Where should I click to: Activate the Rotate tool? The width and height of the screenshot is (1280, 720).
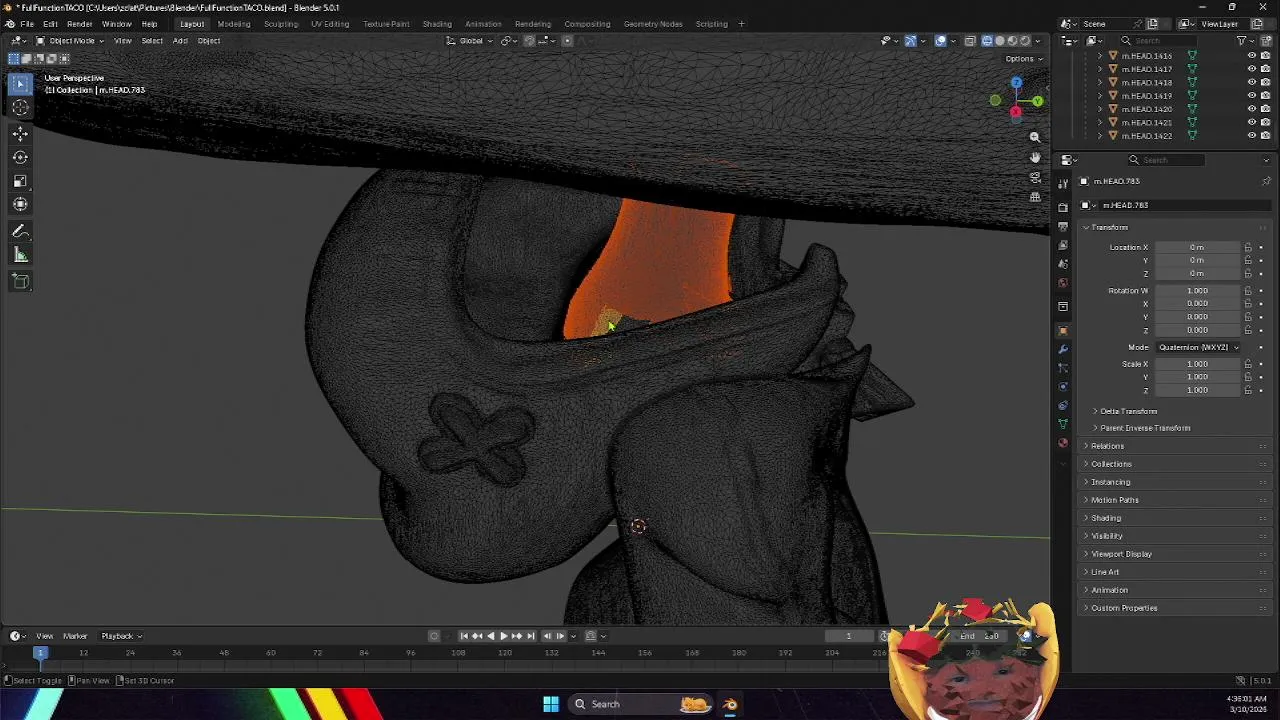[x=20, y=157]
